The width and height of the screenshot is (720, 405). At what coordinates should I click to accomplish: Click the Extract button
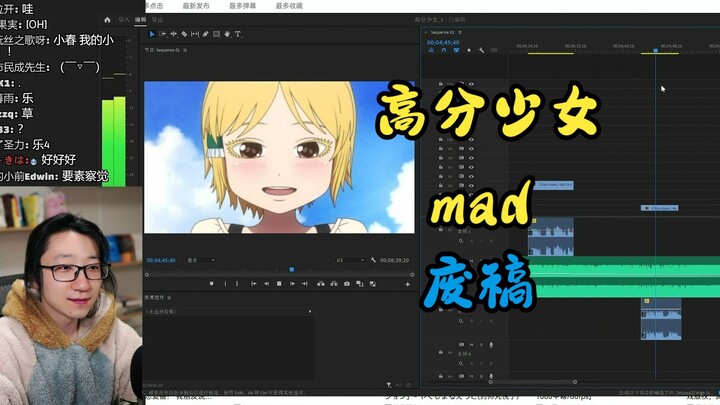pyautogui.click(x=334, y=284)
